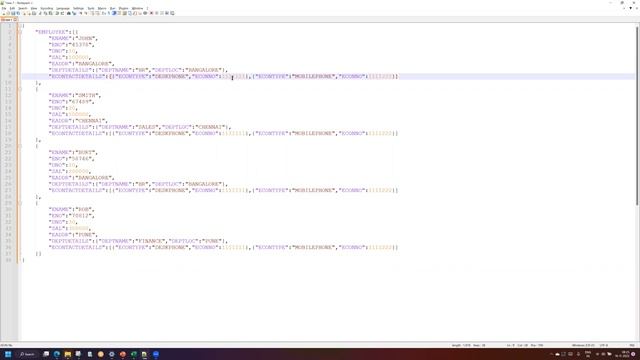Play back the recorded macro icon

coord(162,13)
